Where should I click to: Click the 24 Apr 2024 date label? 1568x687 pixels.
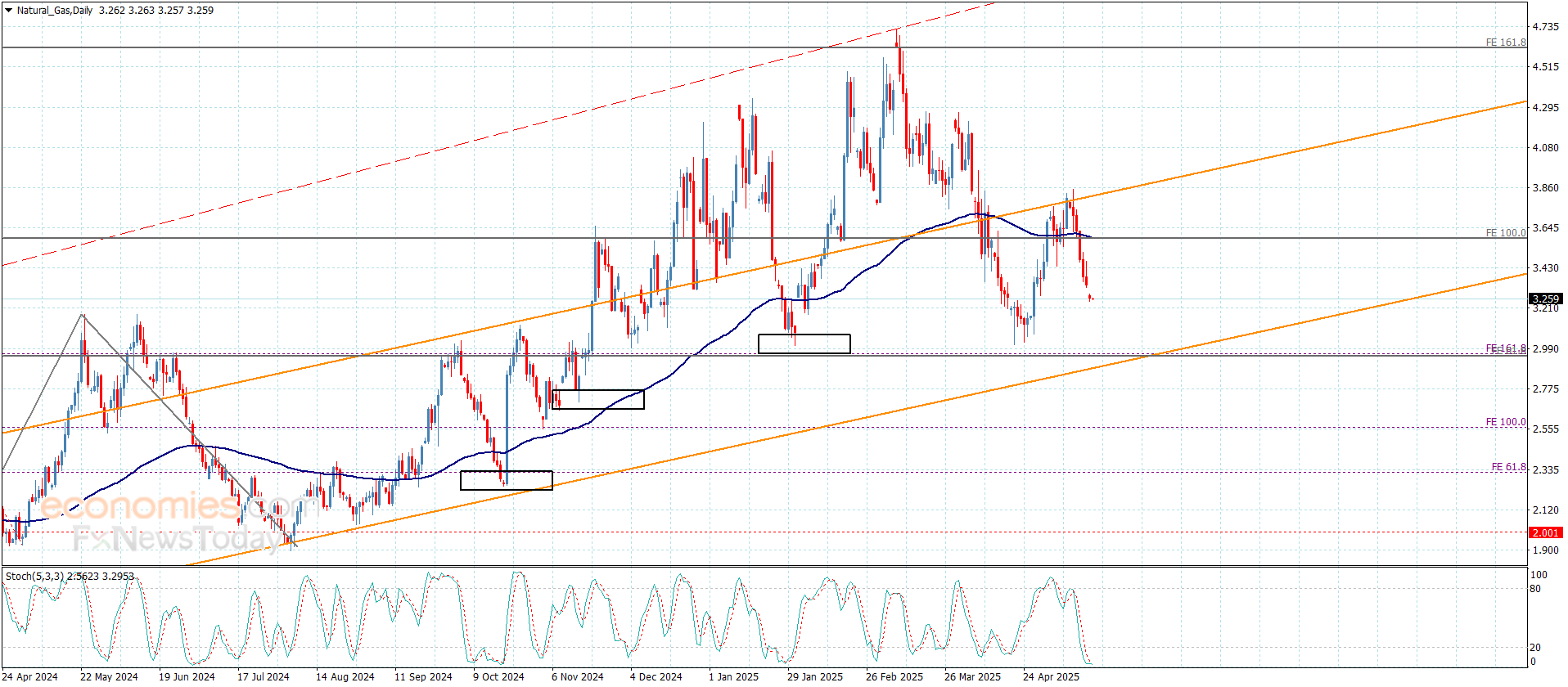(30, 676)
